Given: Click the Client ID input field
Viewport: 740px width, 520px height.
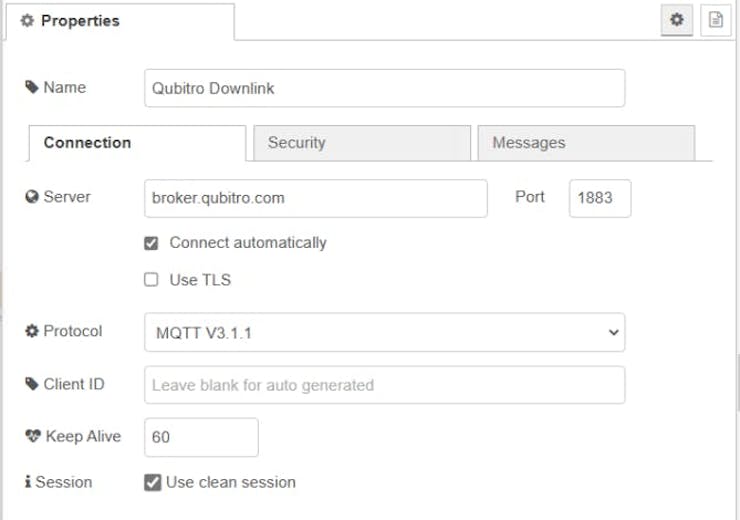Looking at the screenshot, I should (x=384, y=385).
